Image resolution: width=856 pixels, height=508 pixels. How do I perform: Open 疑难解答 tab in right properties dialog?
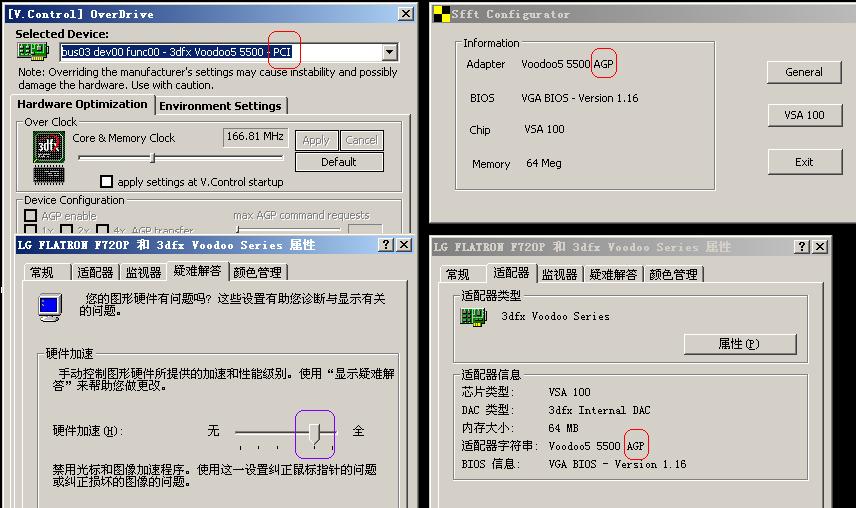coord(613,274)
